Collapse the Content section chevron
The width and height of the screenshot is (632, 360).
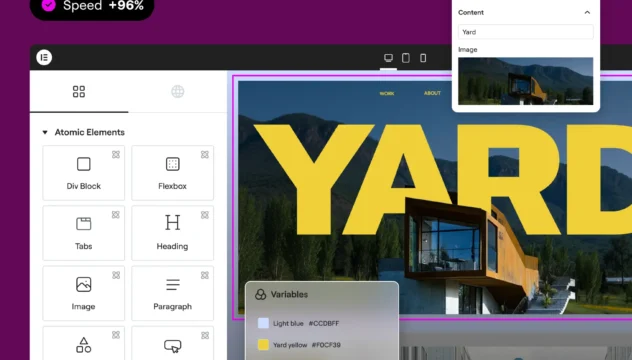[x=587, y=12]
